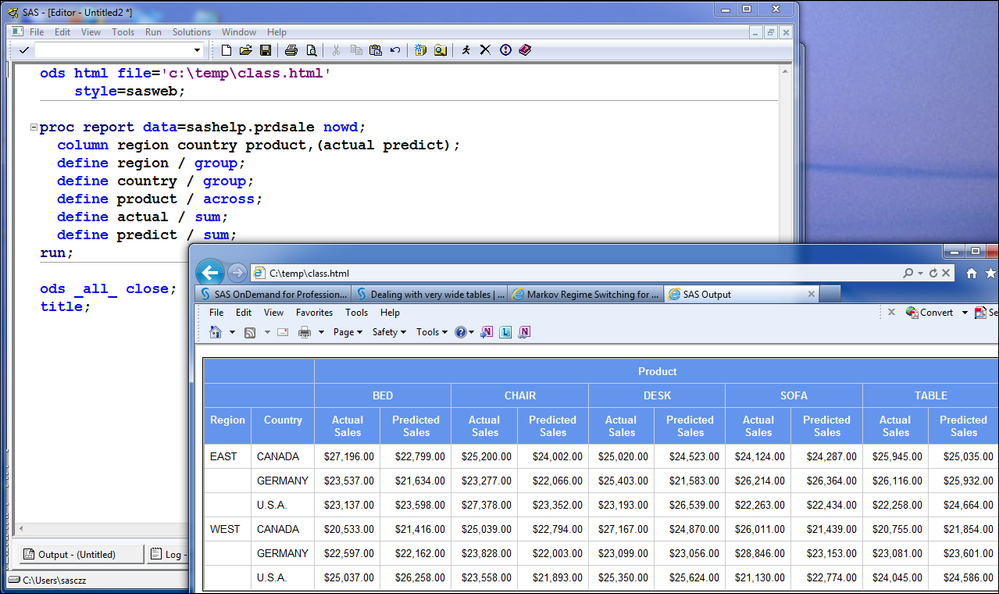Image resolution: width=999 pixels, height=594 pixels.
Task: Click the Clear All (X) icon in SAS toolbar
Action: 485,50
